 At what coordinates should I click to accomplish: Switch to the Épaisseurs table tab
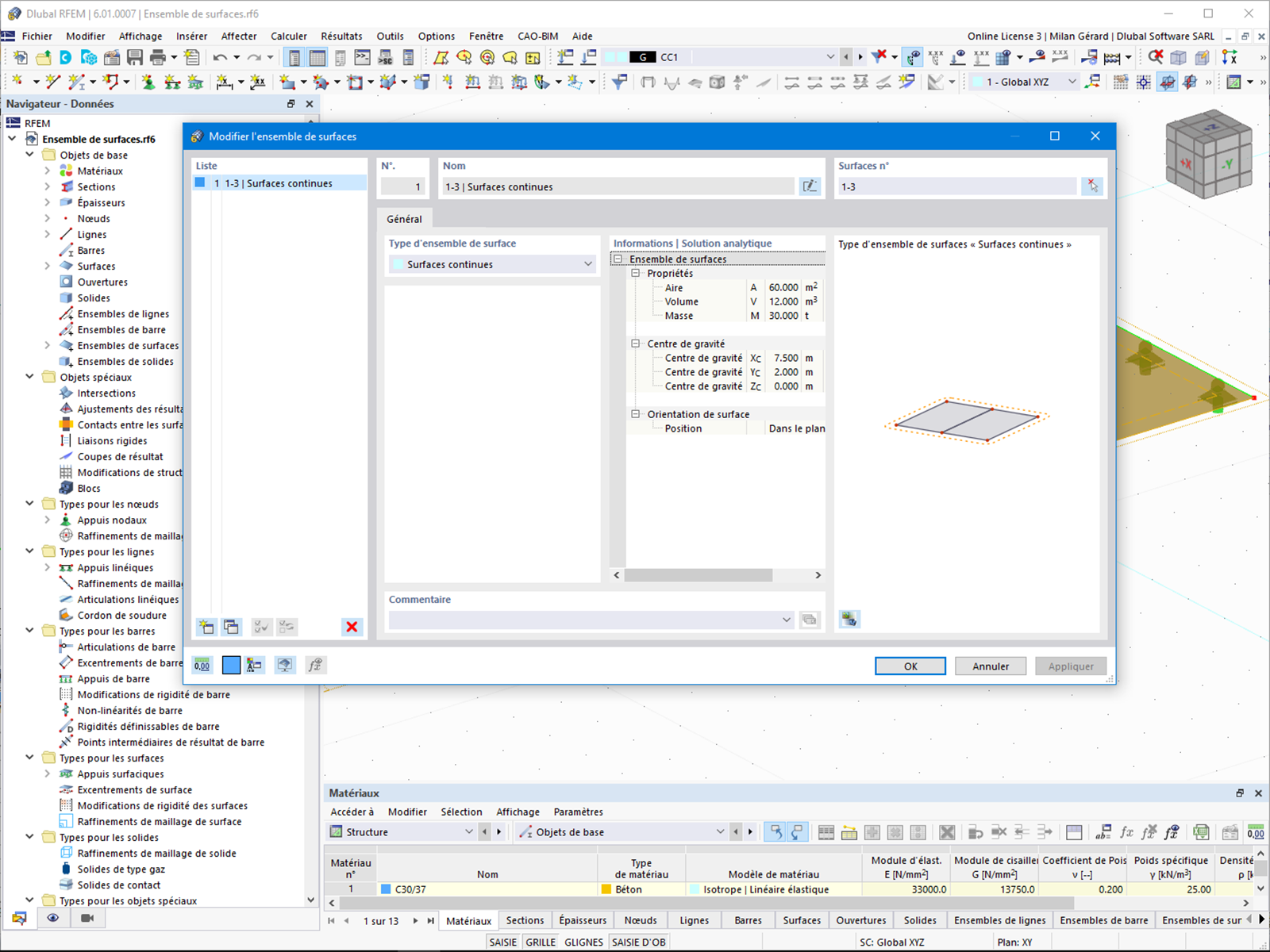coord(583,921)
